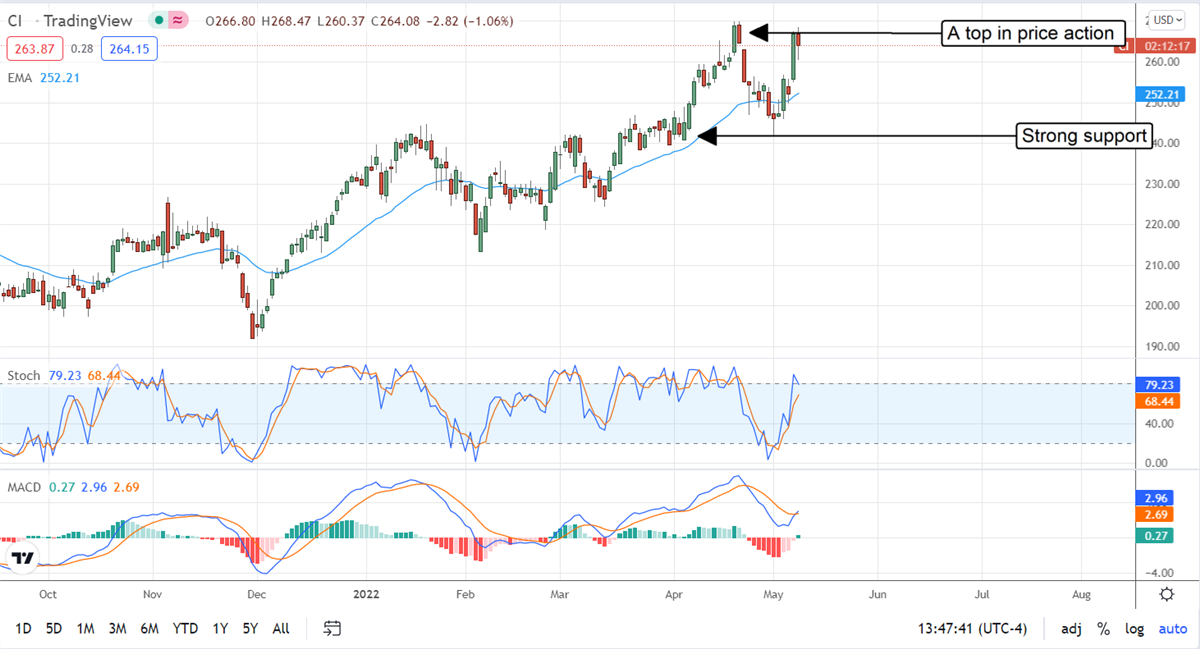
Task: Click the red sell price 263.87 box
Action: (x=31, y=48)
